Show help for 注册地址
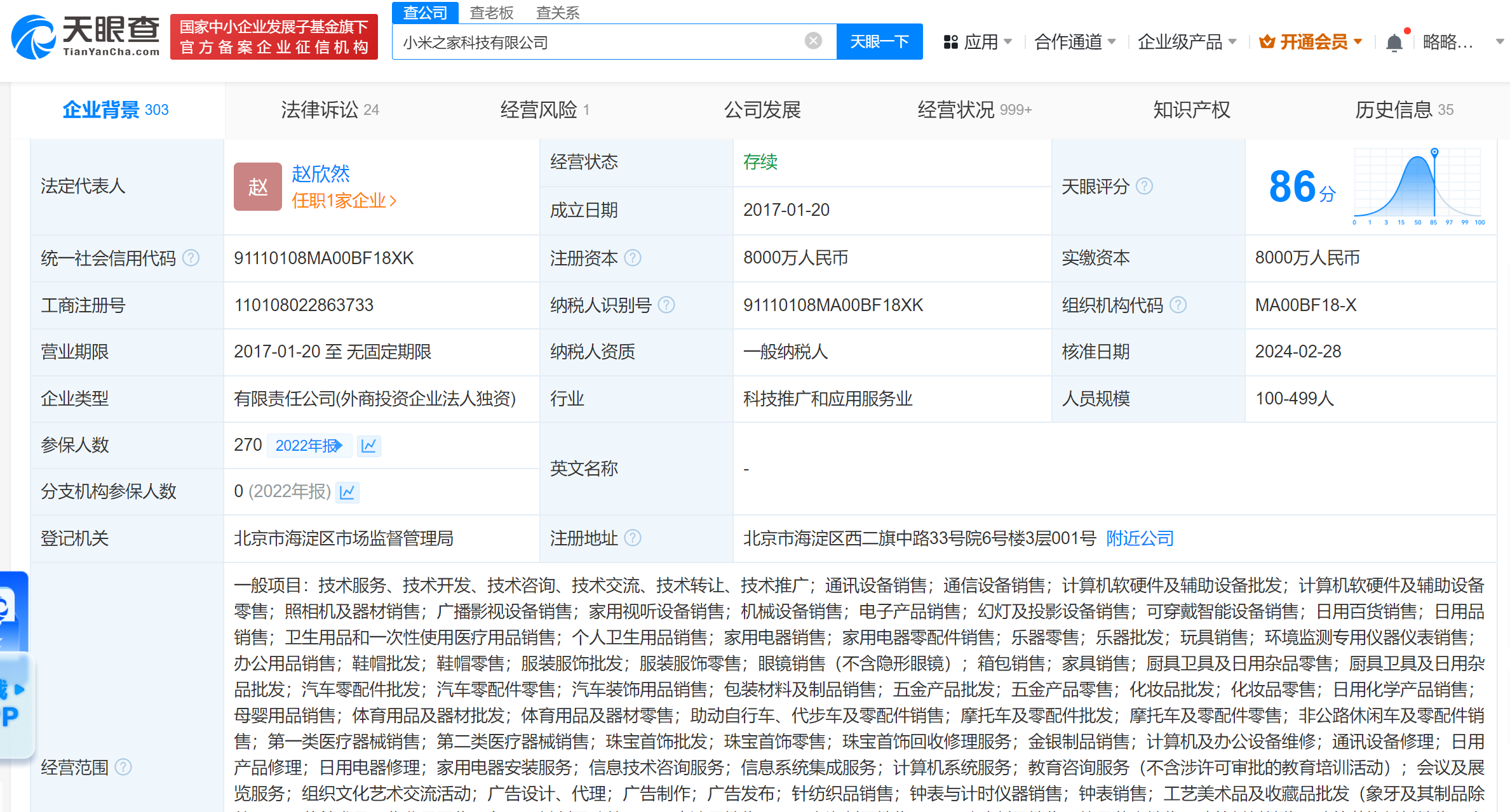Image resolution: width=1510 pixels, height=812 pixels. 633,538
